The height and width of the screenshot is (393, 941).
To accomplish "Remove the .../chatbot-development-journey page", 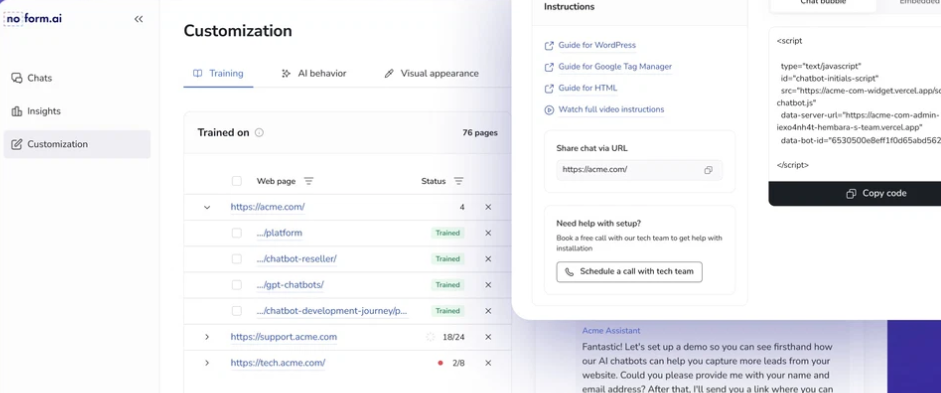I will (x=488, y=311).
